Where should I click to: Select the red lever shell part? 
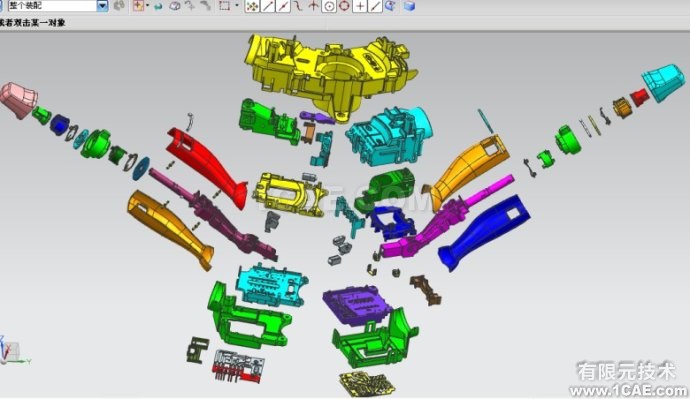[x=207, y=167]
